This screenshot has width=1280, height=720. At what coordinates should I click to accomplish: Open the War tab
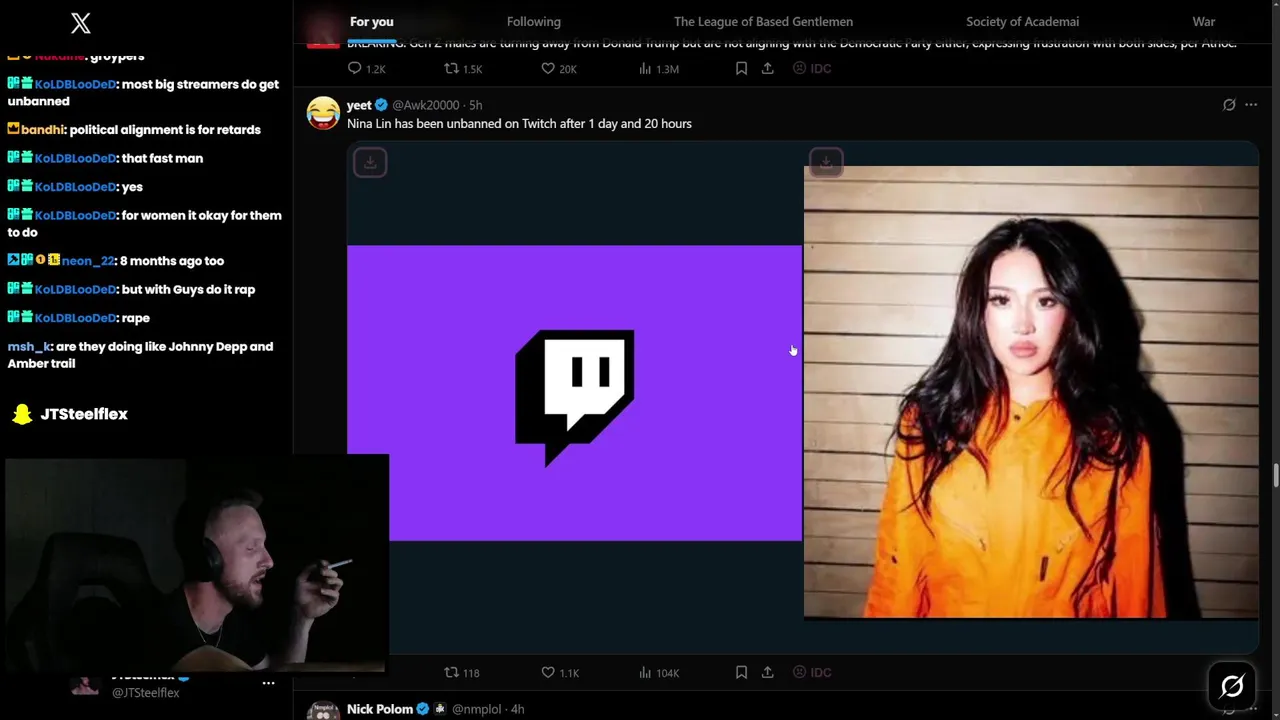pyautogui.click(x=1204, y=21)
